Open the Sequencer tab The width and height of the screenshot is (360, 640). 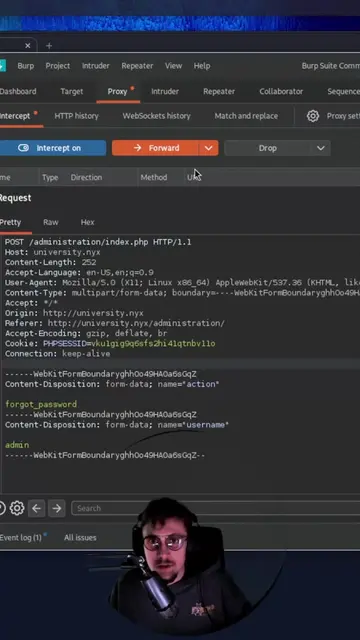[x=343, y=91]
